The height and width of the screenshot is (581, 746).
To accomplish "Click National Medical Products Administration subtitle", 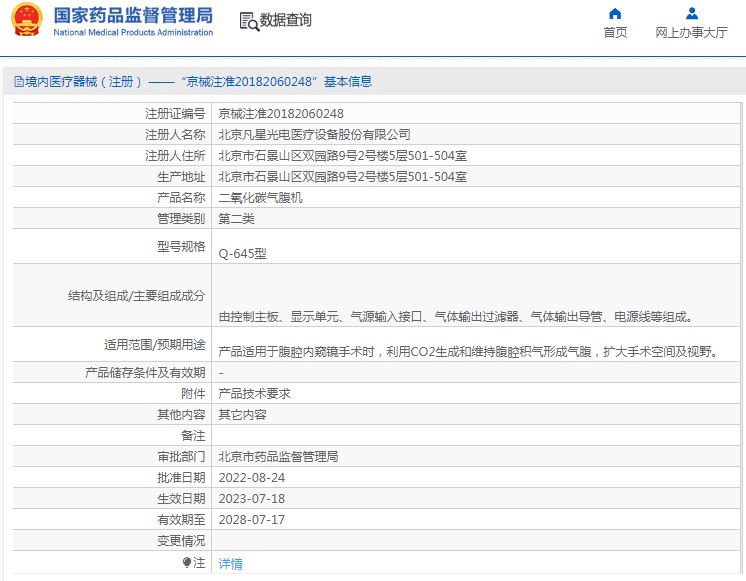I will point(133,32).
